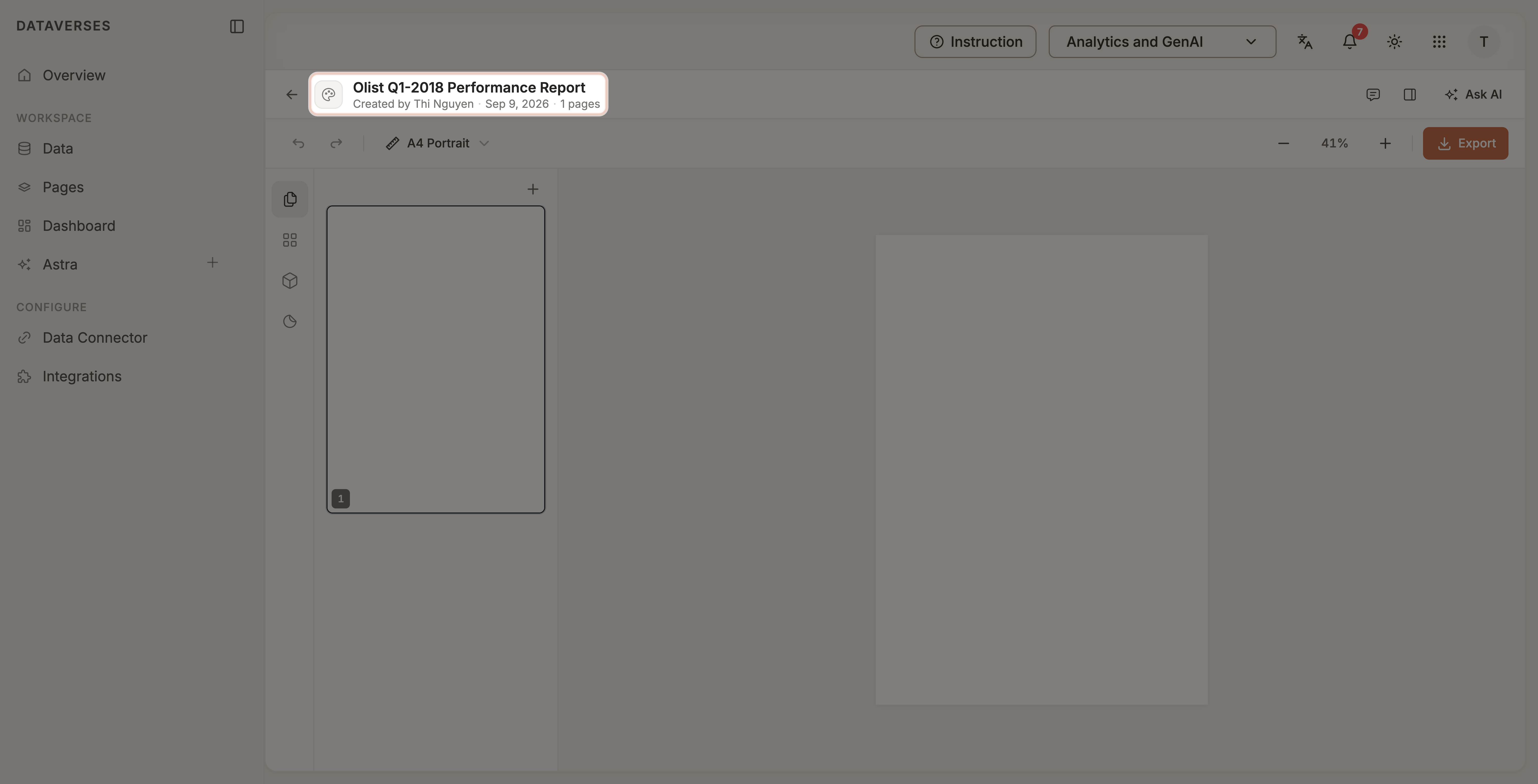Open Astra assistant section
Image resolution: width=1538 pixels, height=784 pixels.
[x=60, y=264]
